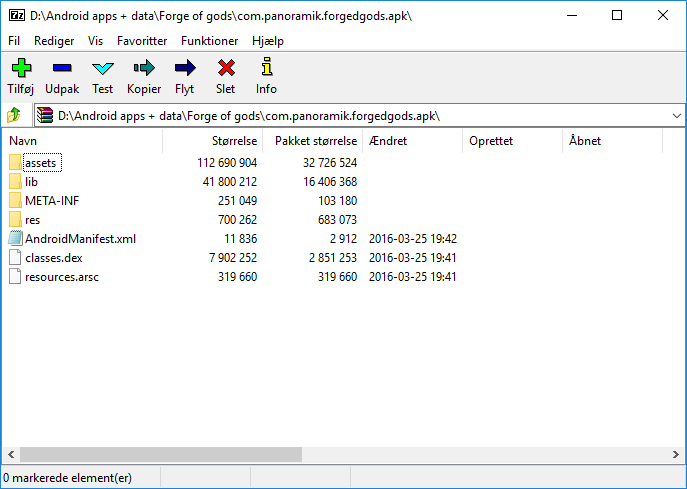Sort by Størrelse column header
The image size is (687, 489).
235,141
